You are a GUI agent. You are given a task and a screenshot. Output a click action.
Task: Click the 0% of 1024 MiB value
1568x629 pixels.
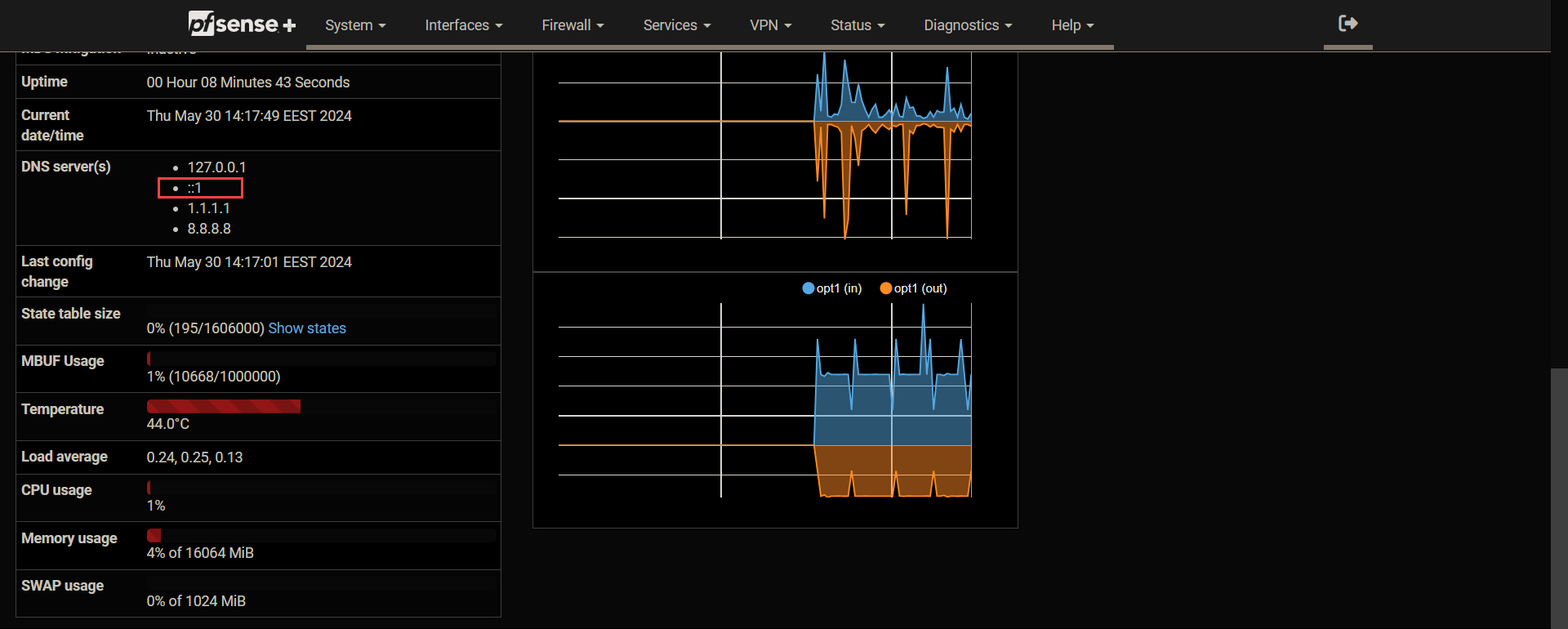pyautogui.click(x=196, y=601)
